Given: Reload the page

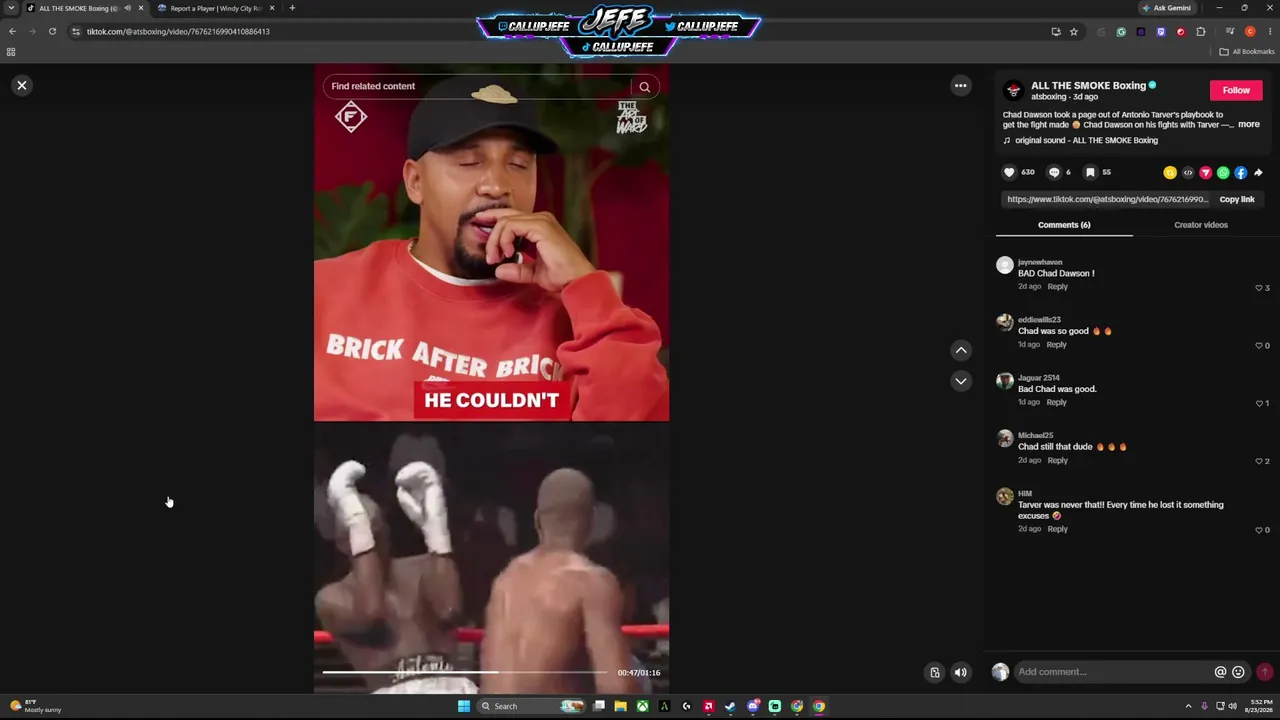Looking at the screenshot, I should coord(52,31).
